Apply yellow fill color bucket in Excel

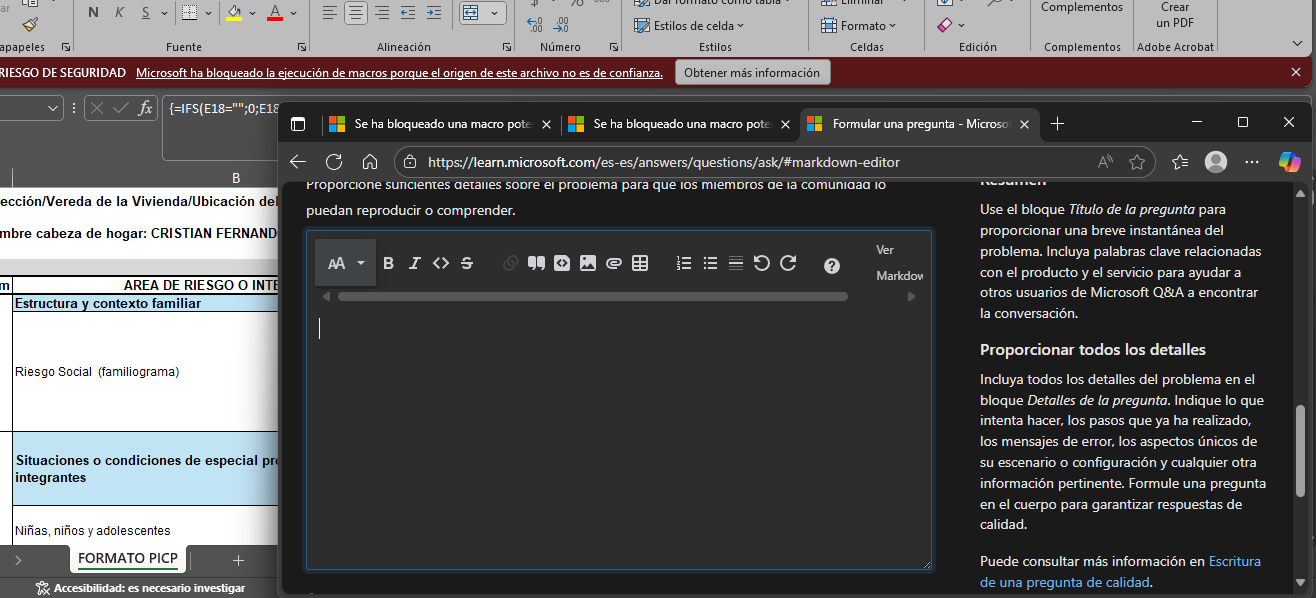click(x=234, y=13)
